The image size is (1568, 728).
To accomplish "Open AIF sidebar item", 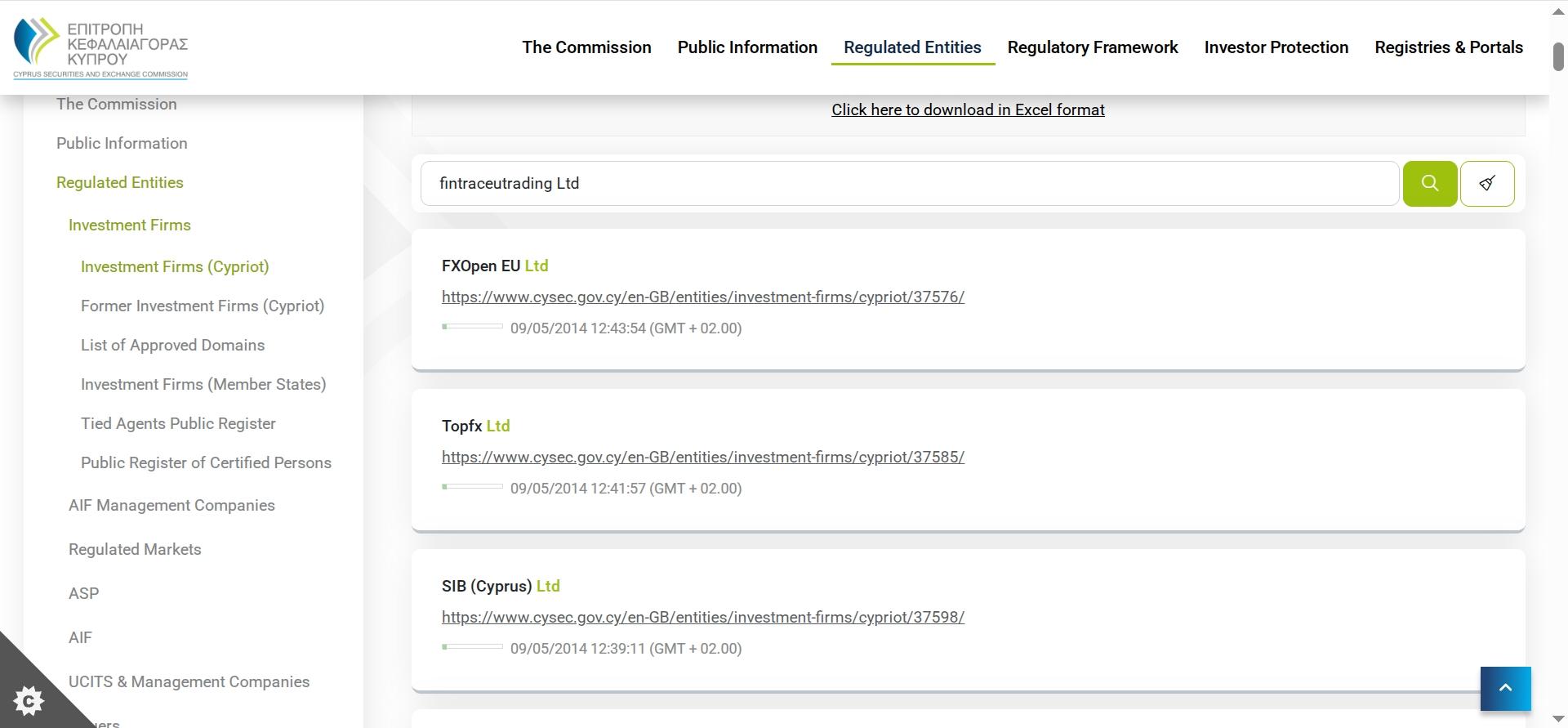I will click(x=80, y=637).
